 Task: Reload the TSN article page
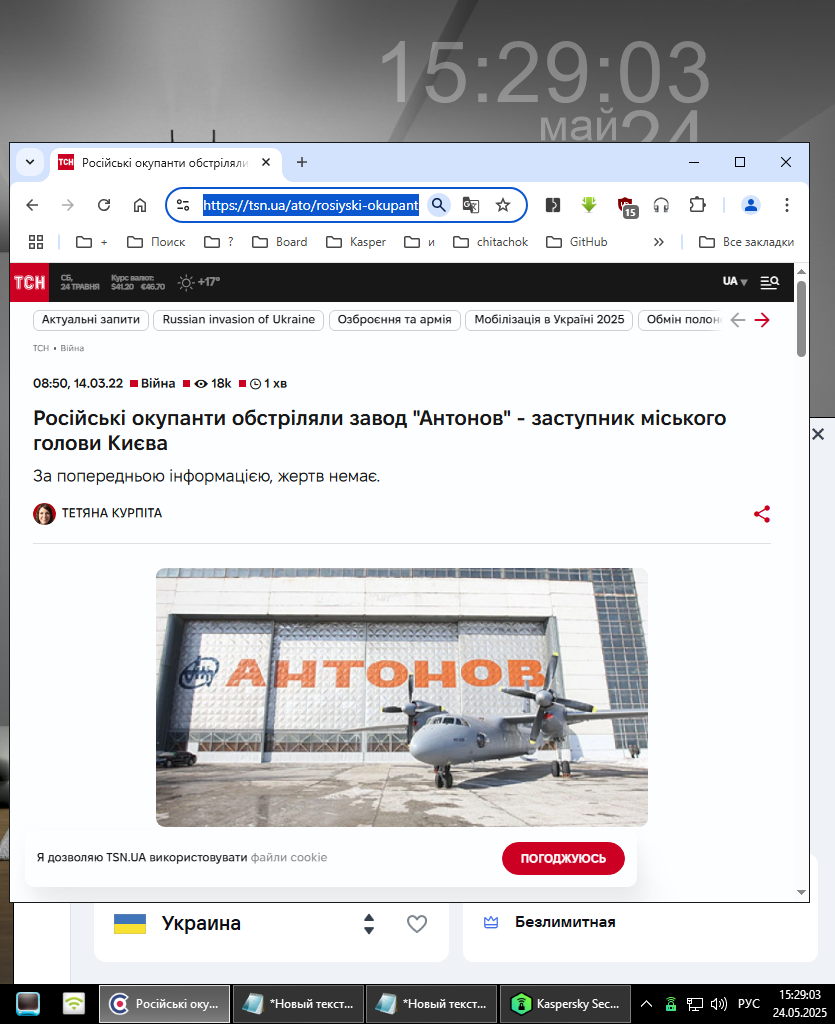(x=104, y=205)
